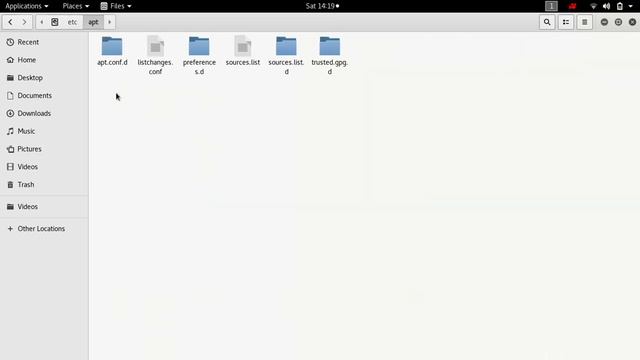The image size is (640, 360).
Task: Select the listchanges.conf file
Action: coord(156,56)
